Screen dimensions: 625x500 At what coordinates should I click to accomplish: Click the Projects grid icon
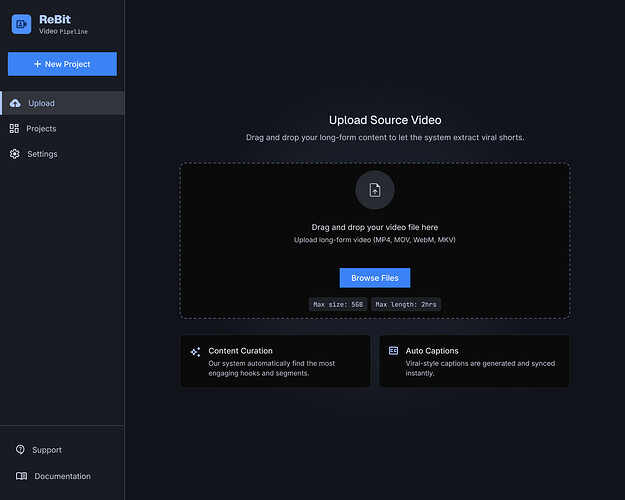coord(14,128)
